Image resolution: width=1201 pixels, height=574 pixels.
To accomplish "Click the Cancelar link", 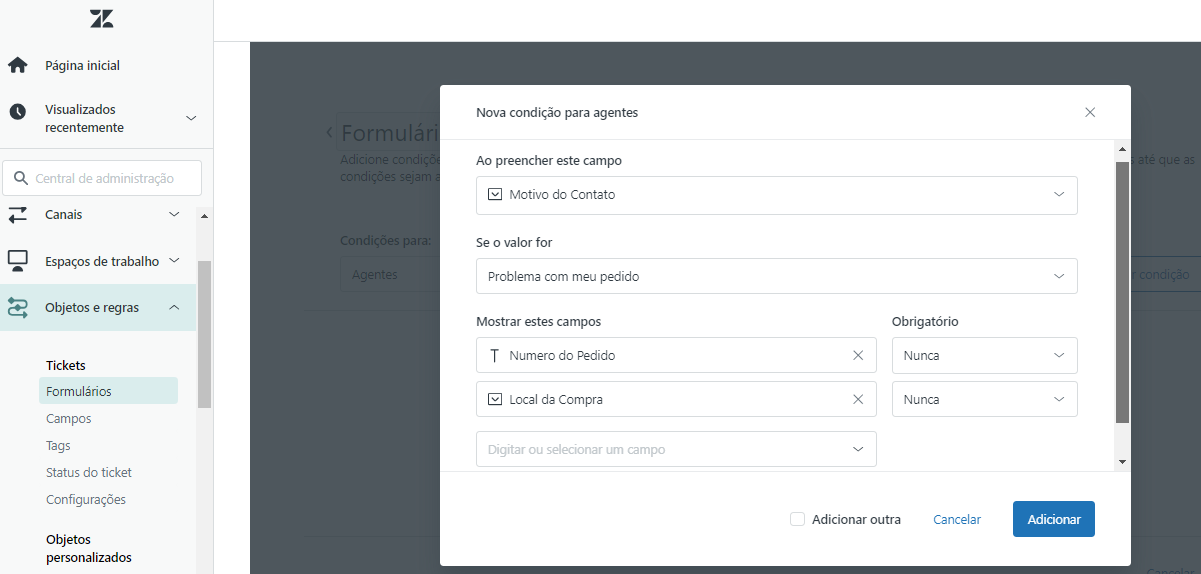I will 957,519.
